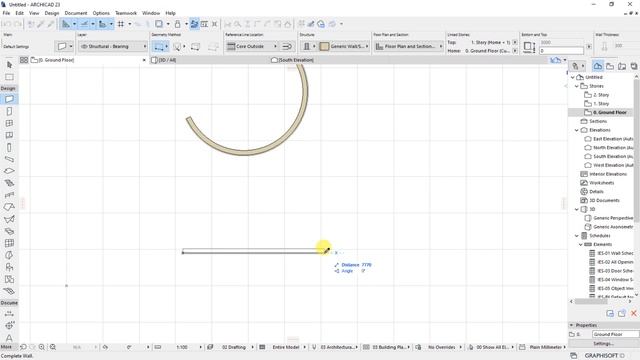Open the Document menu
The width and height of the screenshot is (640, 360).
click(x=76, y=13)
